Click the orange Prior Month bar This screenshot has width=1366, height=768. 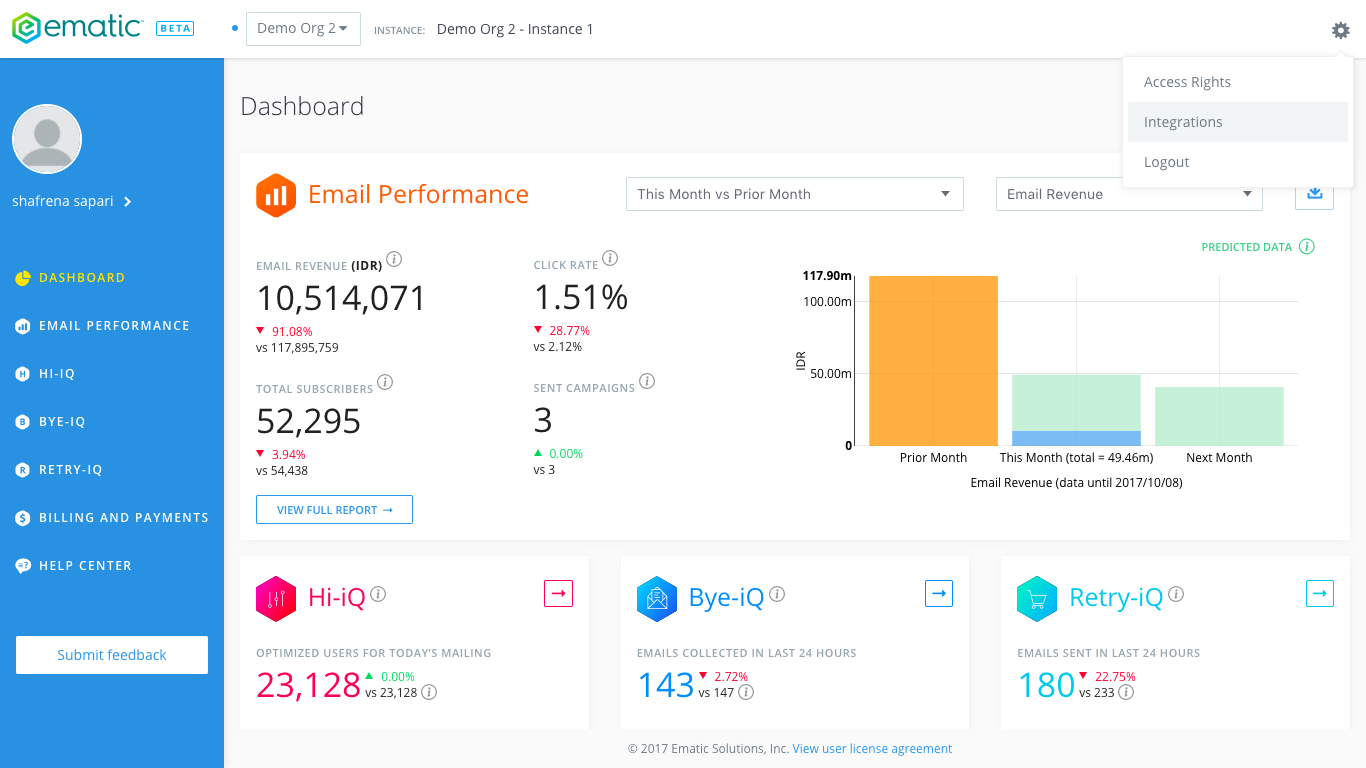[x=933, y=361]
